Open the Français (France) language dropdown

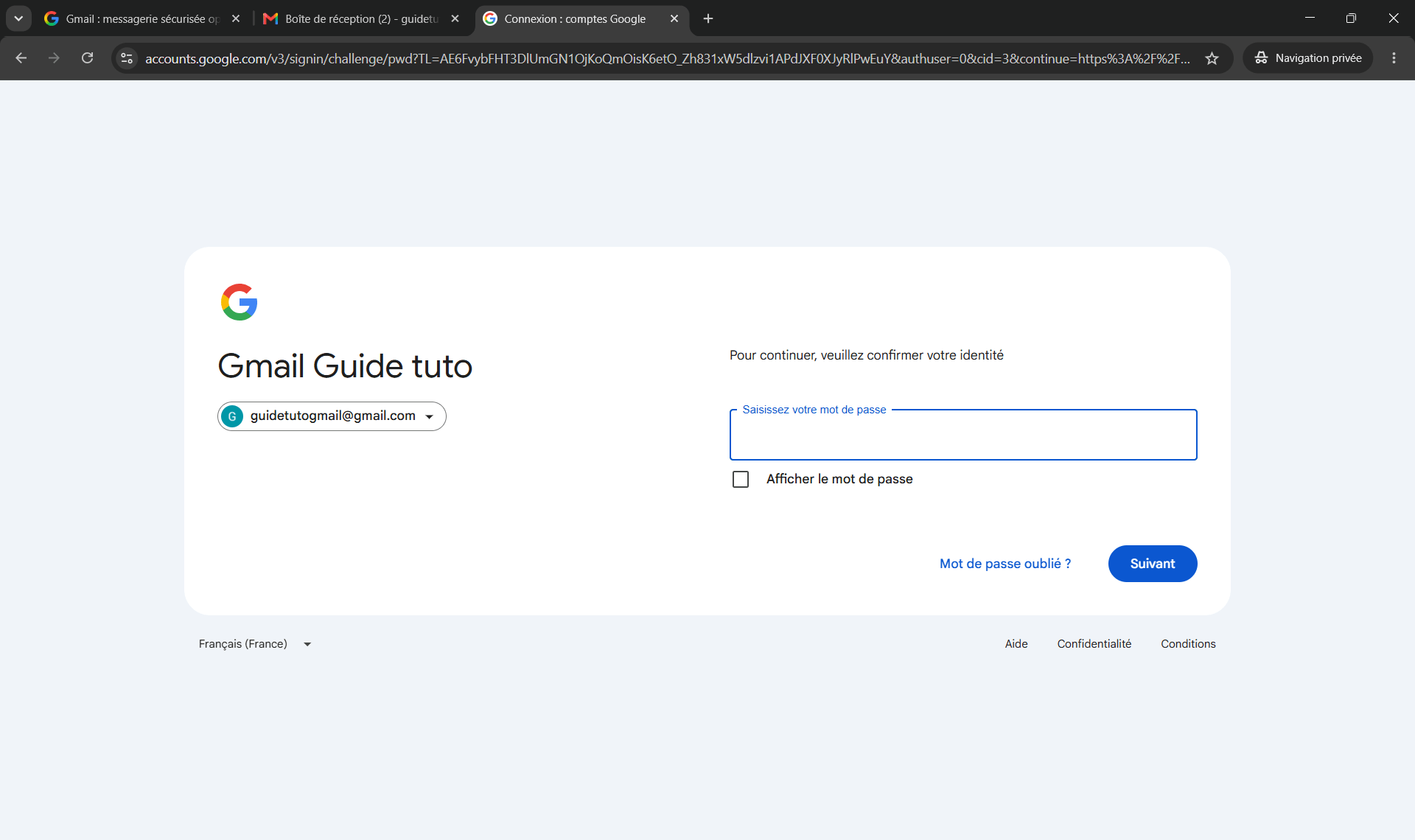click(255, 644)
